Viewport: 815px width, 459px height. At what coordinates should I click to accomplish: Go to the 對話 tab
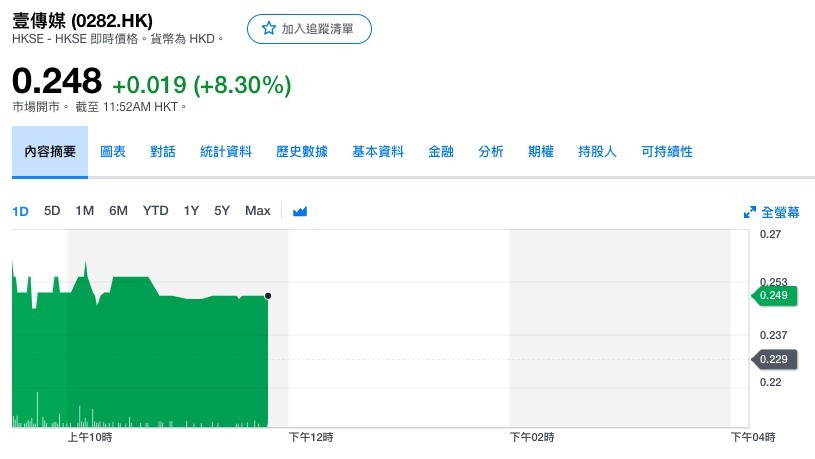pyautogui.click(x=163, y=152)
